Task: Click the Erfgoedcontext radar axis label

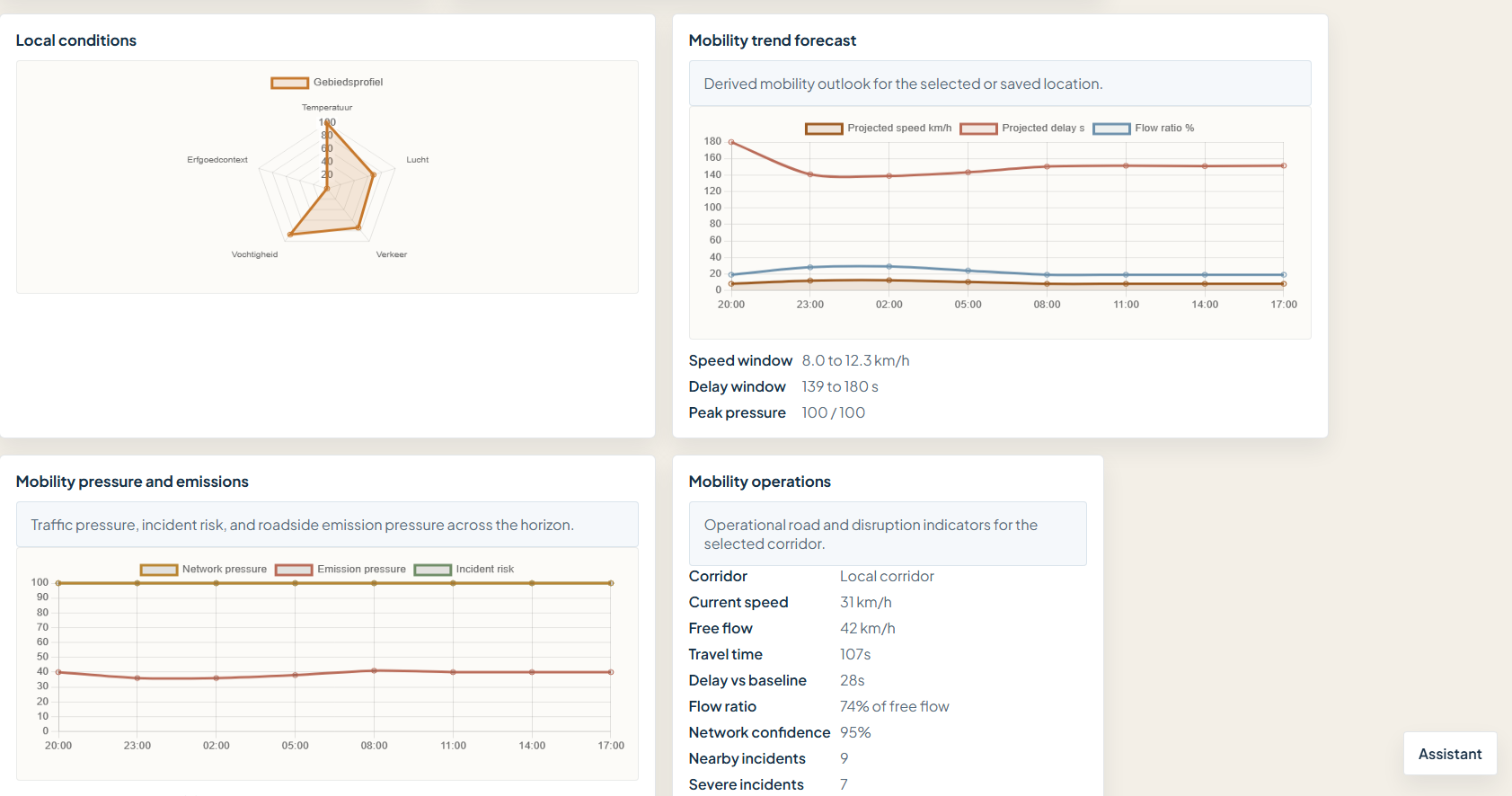Action: tap(217, 160)
